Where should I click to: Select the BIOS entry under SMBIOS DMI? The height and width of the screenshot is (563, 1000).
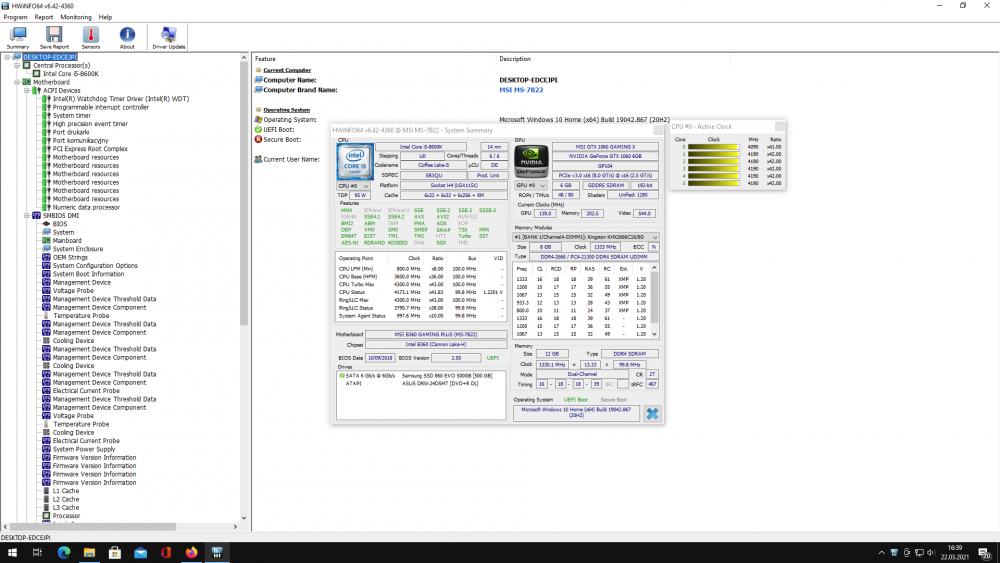(61, 224)
